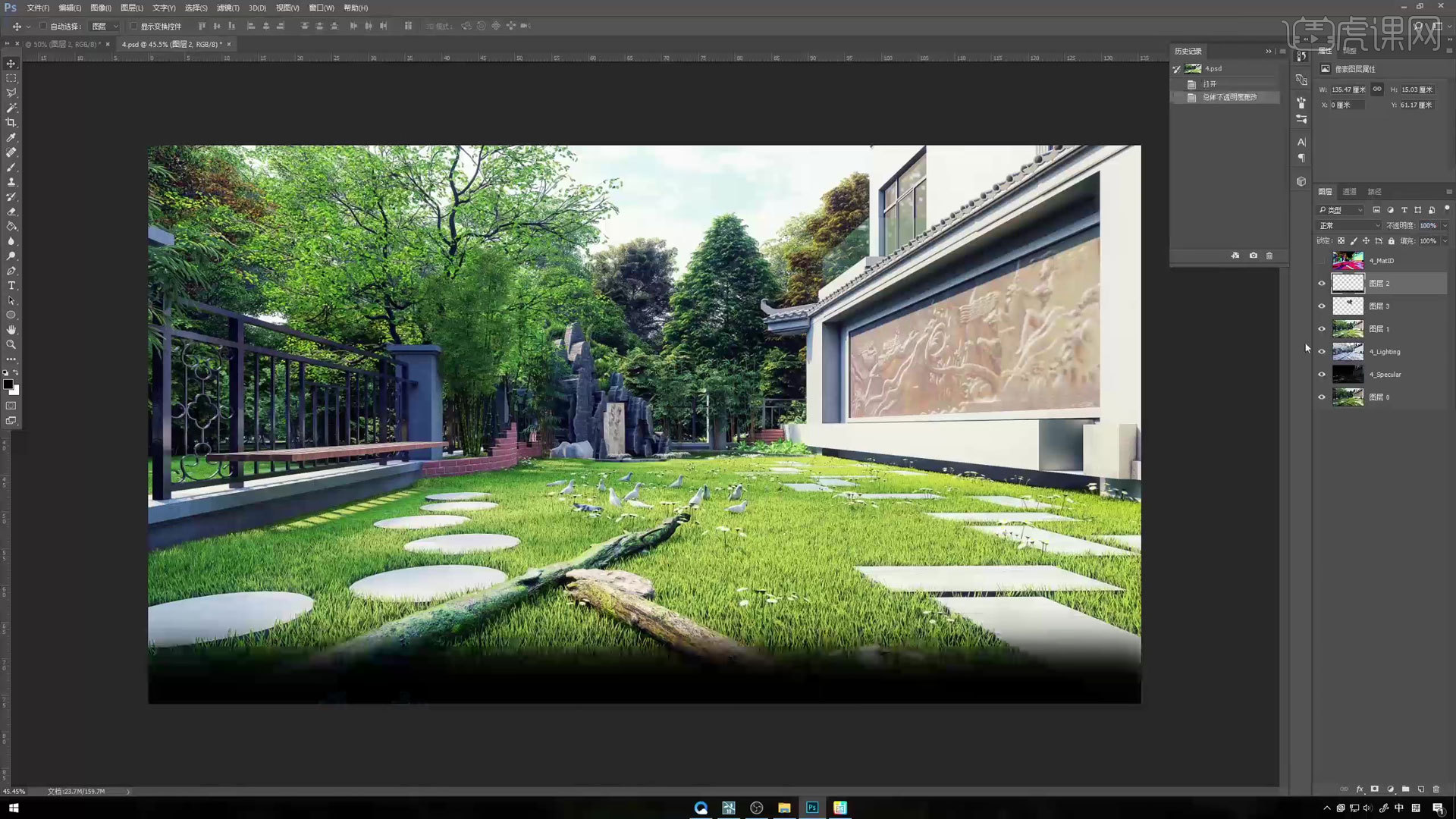Viewport: 1456px width, 819px height.
Task: Create new snapshot in History panel
Action: 1254,256
